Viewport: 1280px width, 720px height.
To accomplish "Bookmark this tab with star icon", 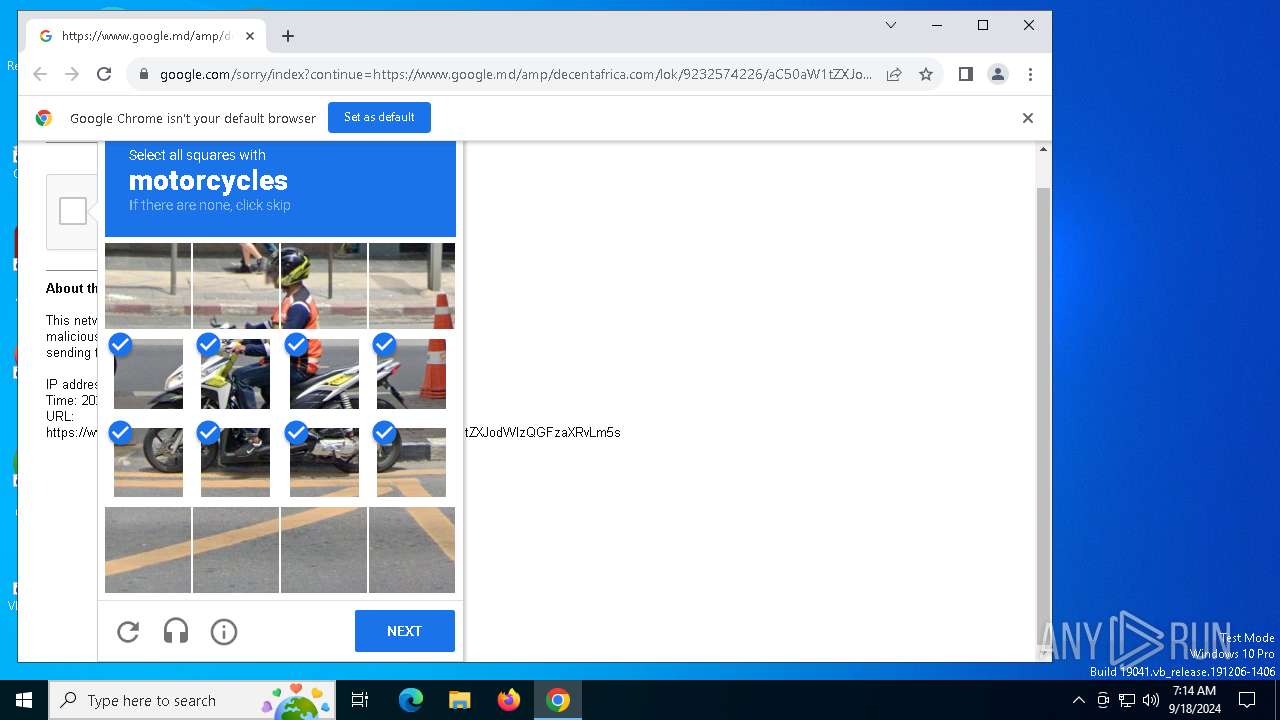I will 926,74.
